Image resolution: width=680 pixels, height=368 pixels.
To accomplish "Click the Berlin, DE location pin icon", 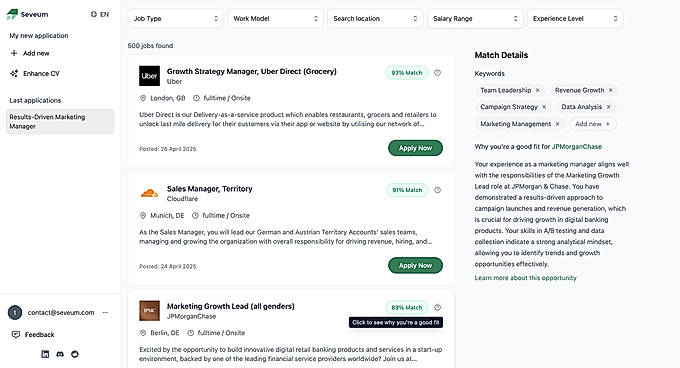I will [143, 333].
